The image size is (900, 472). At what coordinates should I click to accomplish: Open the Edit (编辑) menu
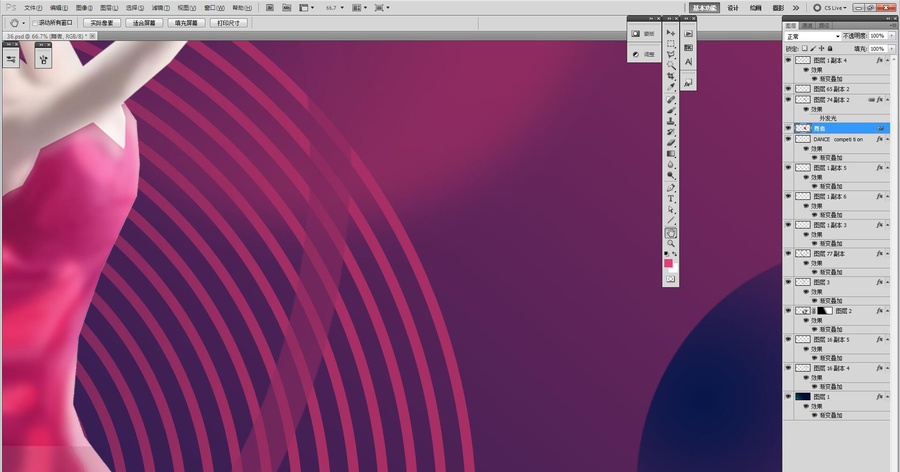tap(59, 8)
